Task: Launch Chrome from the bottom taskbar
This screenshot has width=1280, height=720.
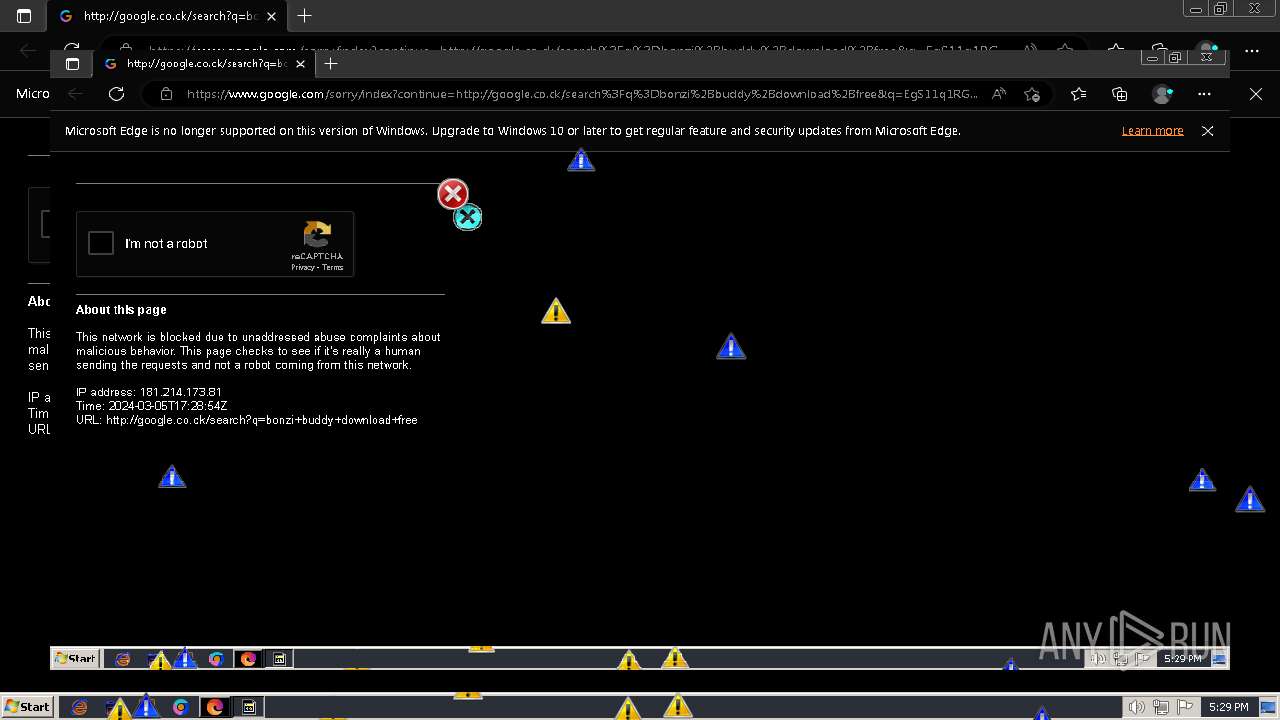Action: tap(181, 707)
